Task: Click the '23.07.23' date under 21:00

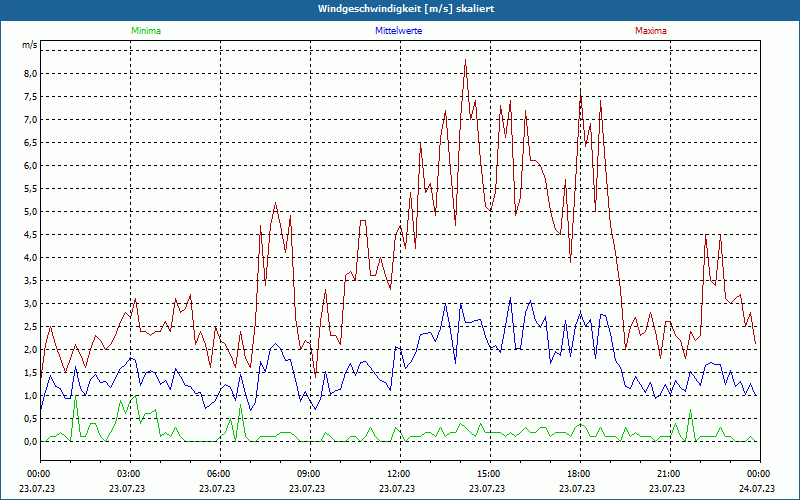Action: pos(667,488)
